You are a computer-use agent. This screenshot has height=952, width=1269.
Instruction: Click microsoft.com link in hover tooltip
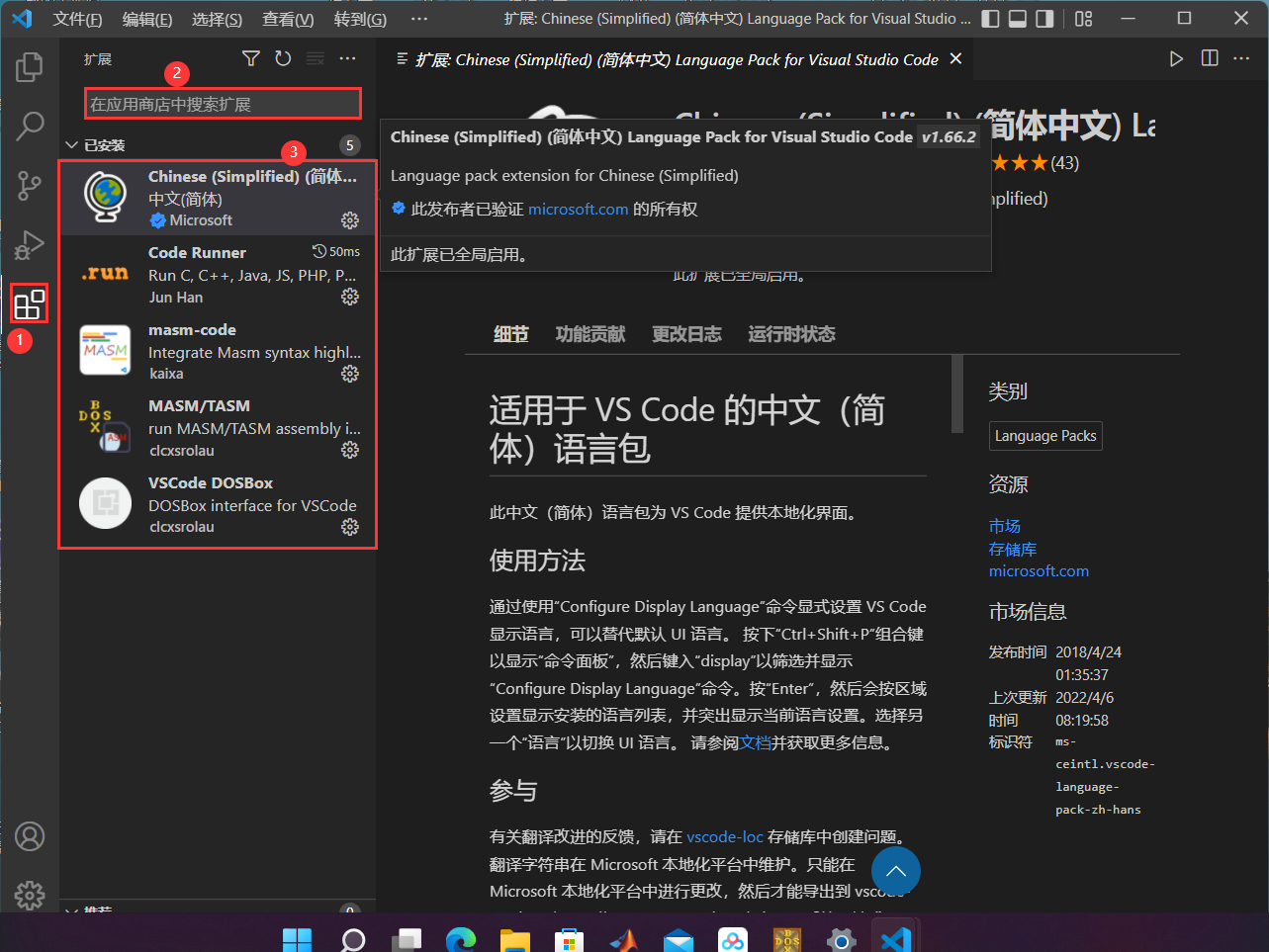(579, 209)
